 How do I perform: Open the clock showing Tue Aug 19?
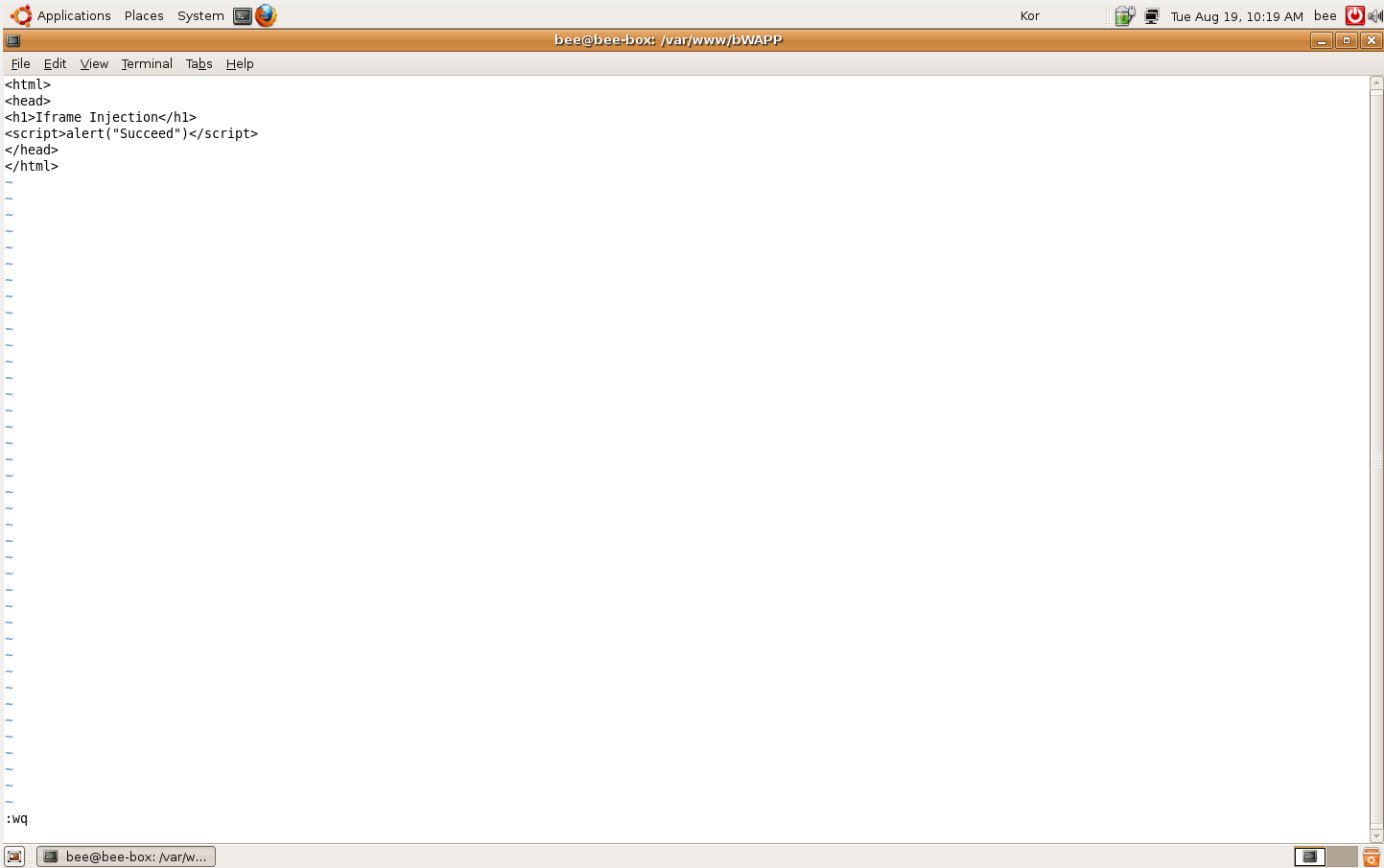click(1236, 16)
